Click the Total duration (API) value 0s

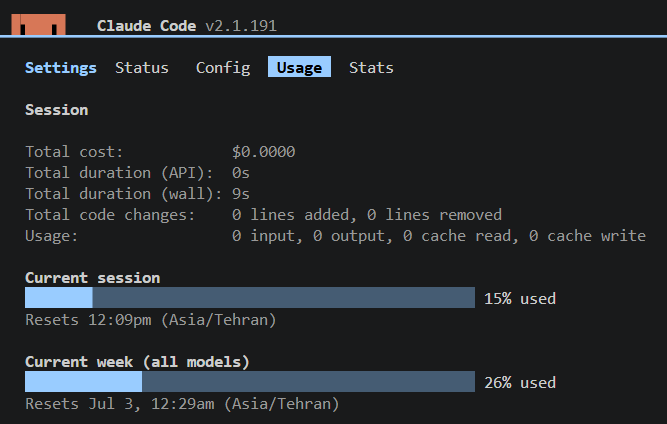[x=240, y=173]
